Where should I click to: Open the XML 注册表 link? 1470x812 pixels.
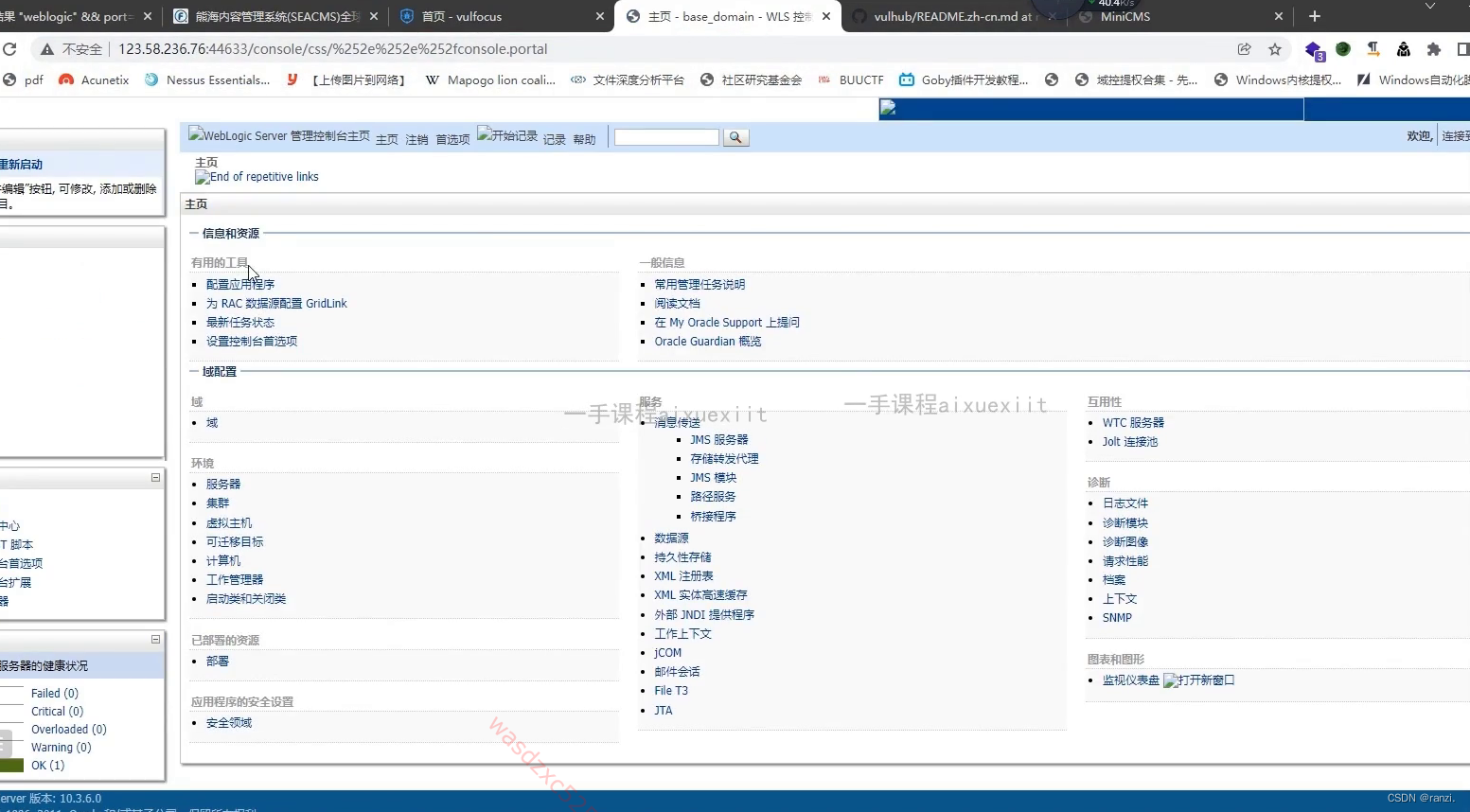[x=683, y=576]
